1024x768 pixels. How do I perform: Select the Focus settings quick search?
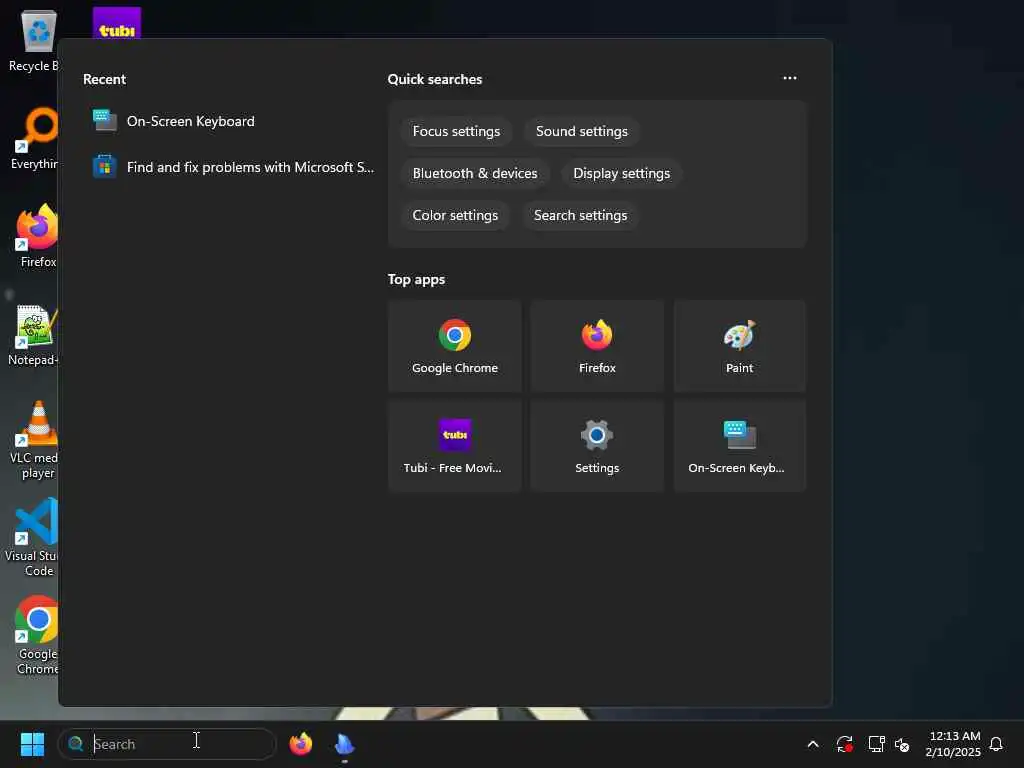click(456, 131)
